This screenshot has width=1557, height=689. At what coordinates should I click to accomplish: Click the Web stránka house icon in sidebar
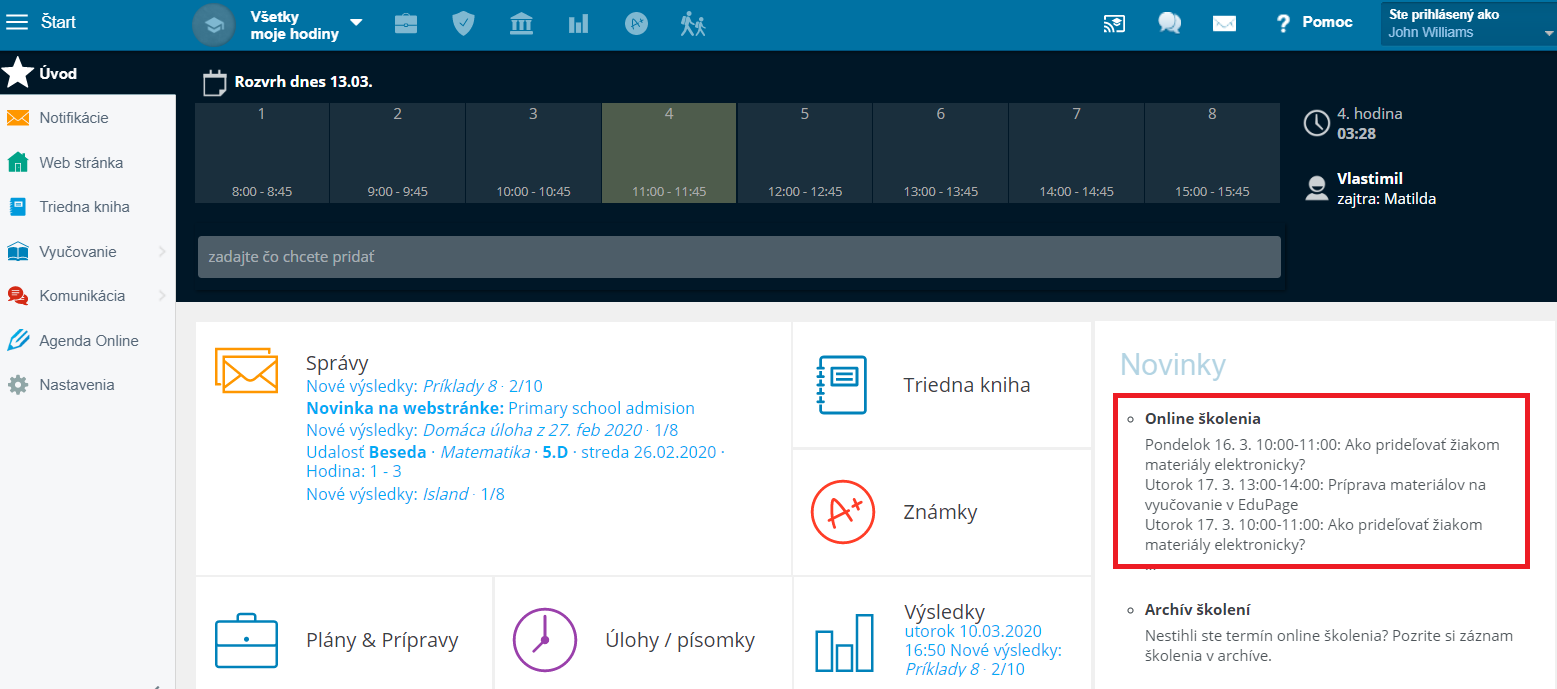(x=18, y=162)
